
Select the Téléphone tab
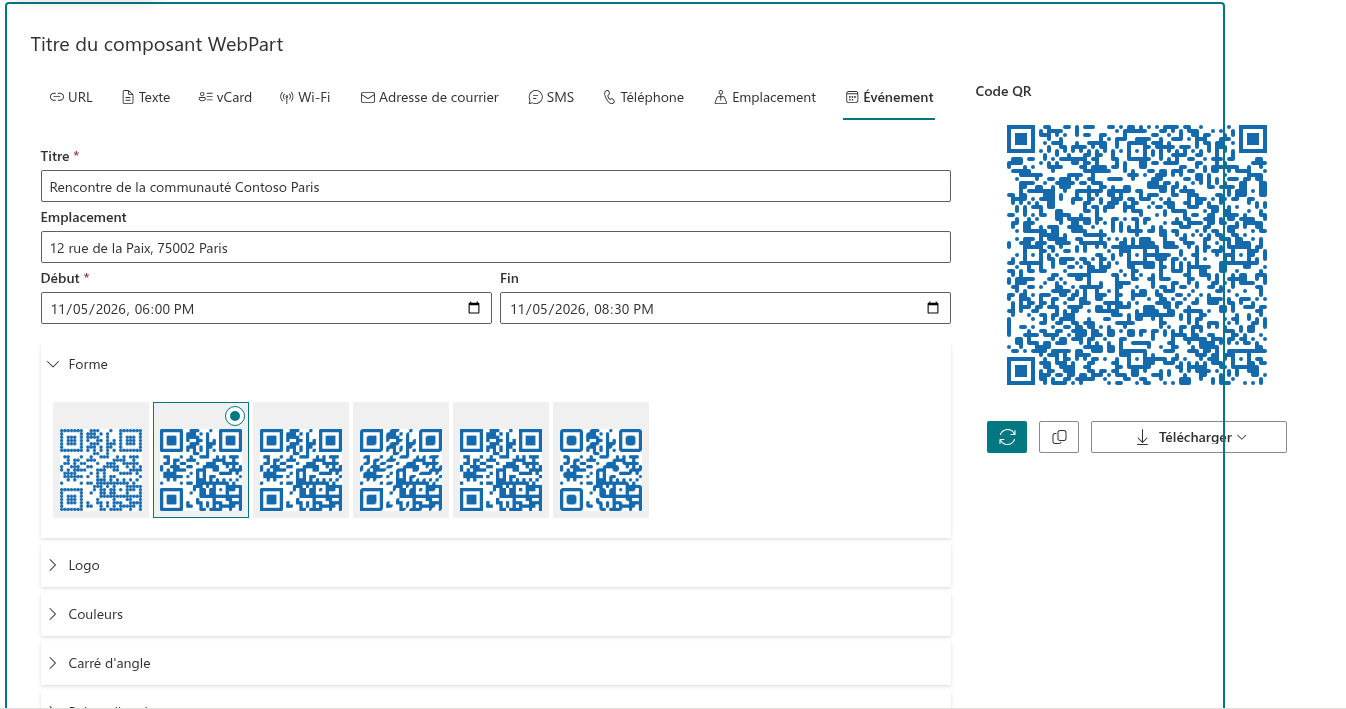click(x=644, y=97)
